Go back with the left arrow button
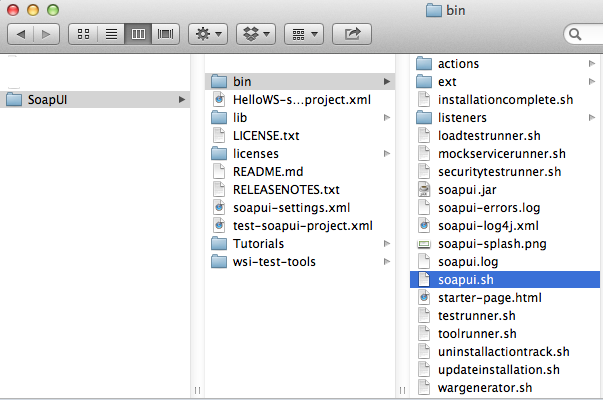This screenshot has height=402, width=605. (x=20, y=34)
